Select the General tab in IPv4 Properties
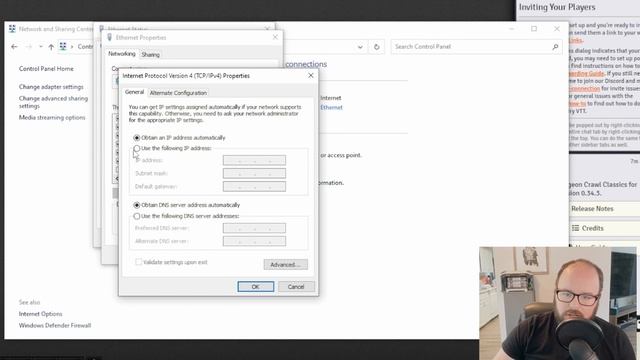640x360 pixels. click(x=134, y=92)
